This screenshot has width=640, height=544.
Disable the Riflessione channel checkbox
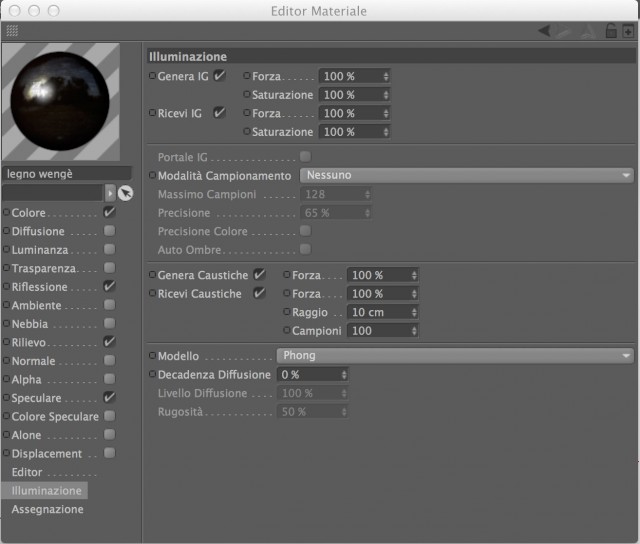click(x=109, y=286)
